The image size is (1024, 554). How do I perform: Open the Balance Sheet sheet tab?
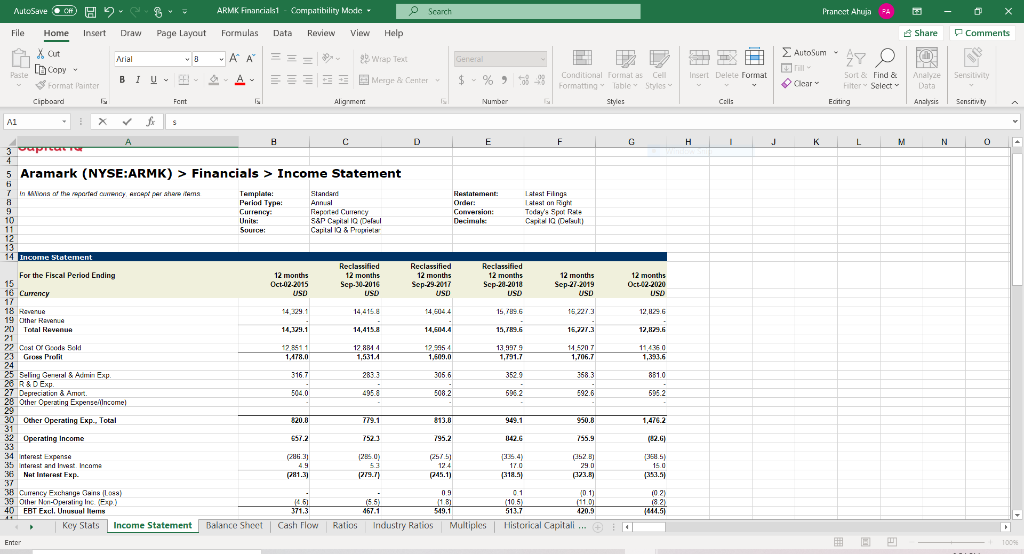pyautogui.click(x=234, y=525)
